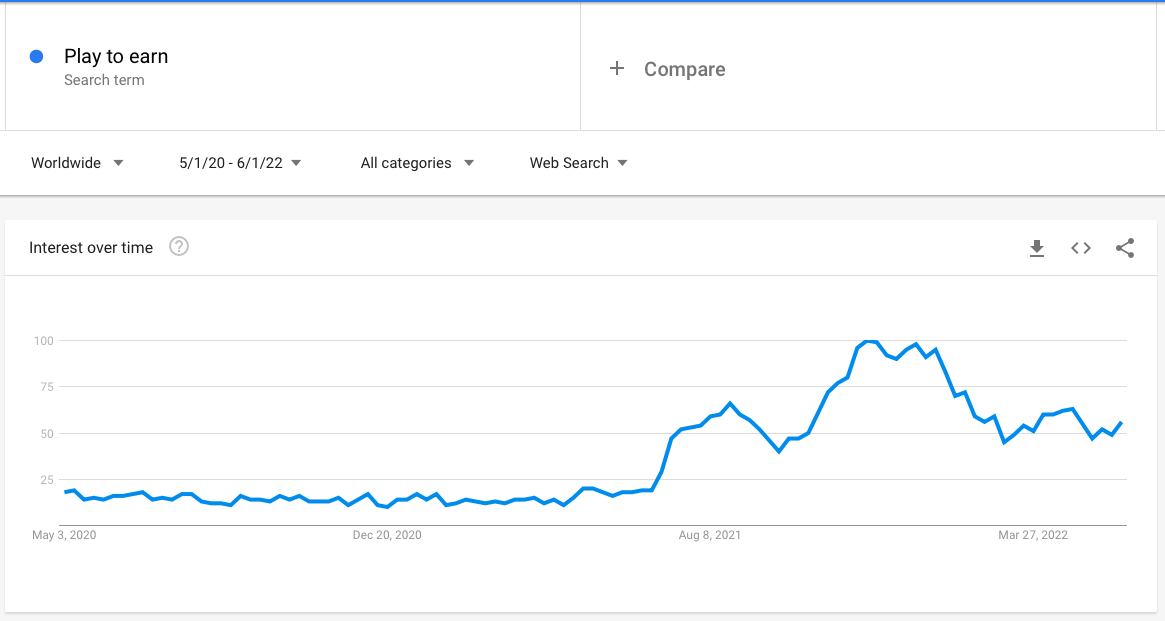Image resolution: width=1165 pixels, height=621 pixels.
Task: Click the Compare button
Action: click(x=684, y=69)
